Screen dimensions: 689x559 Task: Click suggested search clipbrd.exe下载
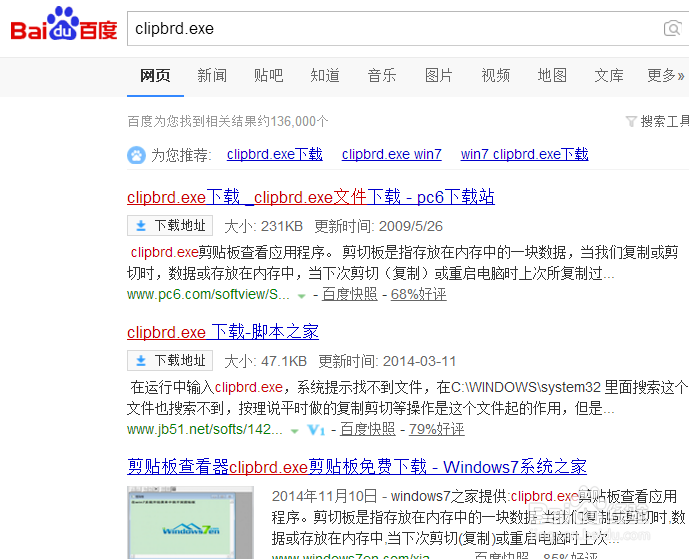coord(275,154)
